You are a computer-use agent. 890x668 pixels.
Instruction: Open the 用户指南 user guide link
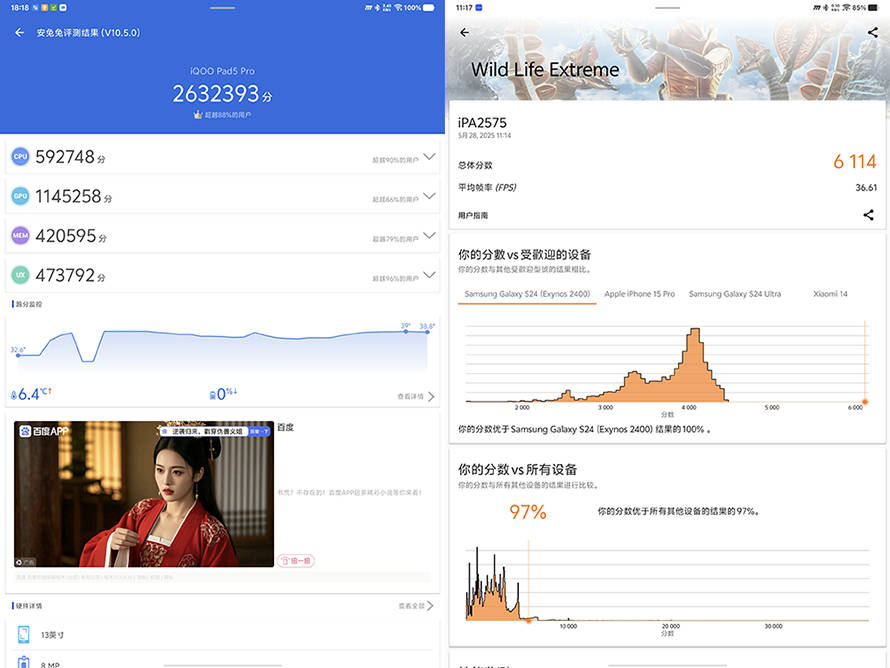point(473,215)
